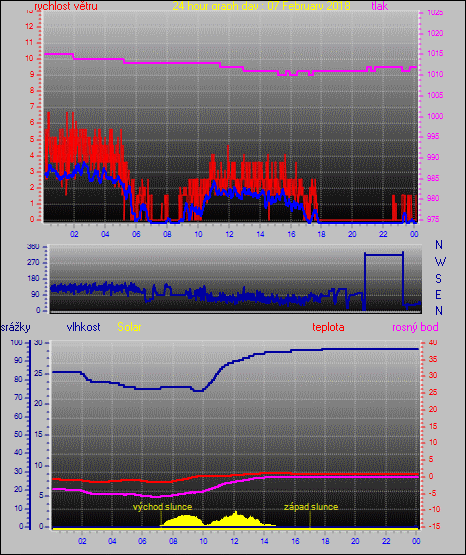The image size is (466, 555).
Task: Click the 'W' wind direction label
Action: click(x=440, y=262)
